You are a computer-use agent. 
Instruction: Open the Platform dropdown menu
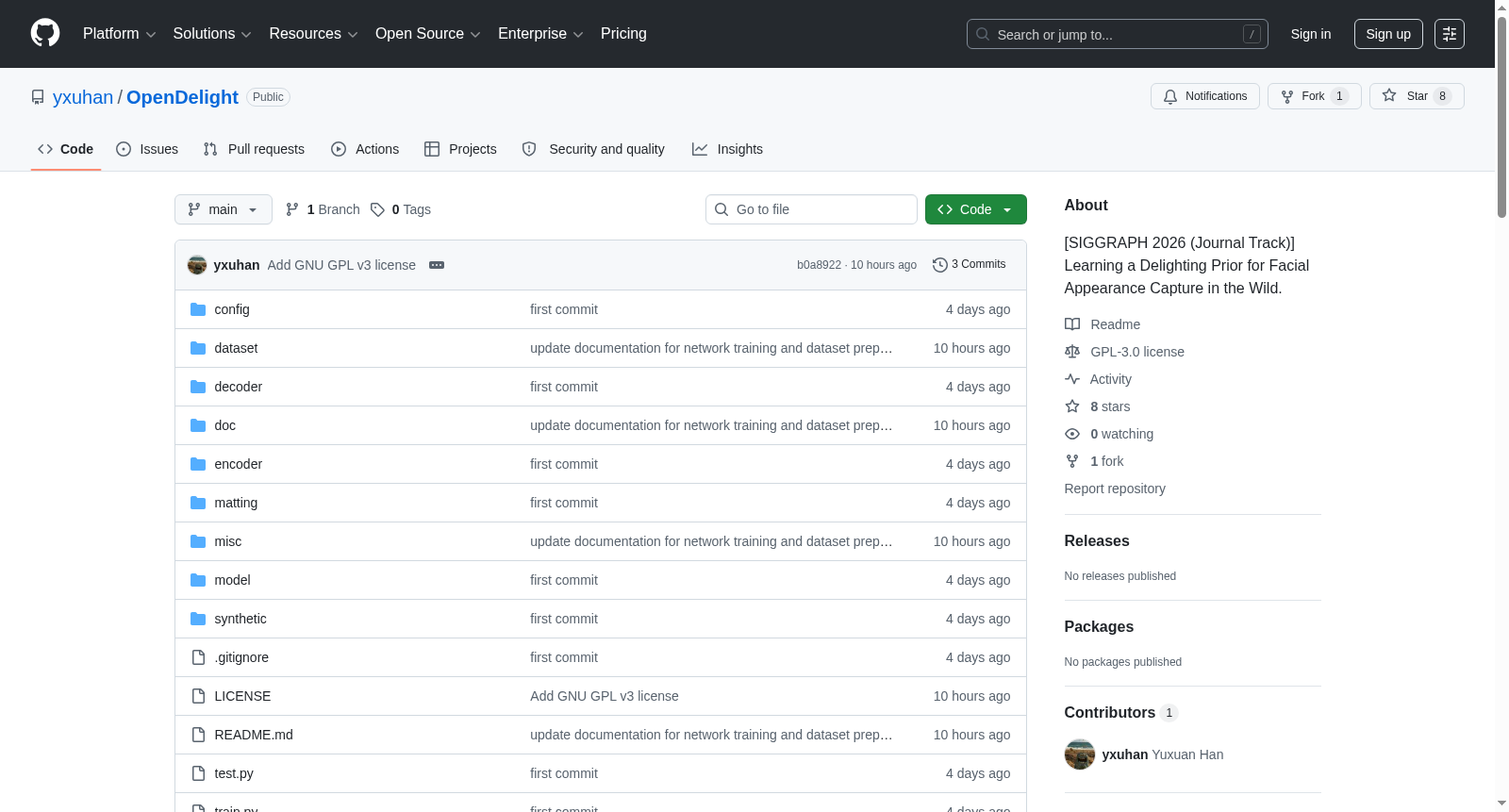pyautogui.click(x=119, y=34)
